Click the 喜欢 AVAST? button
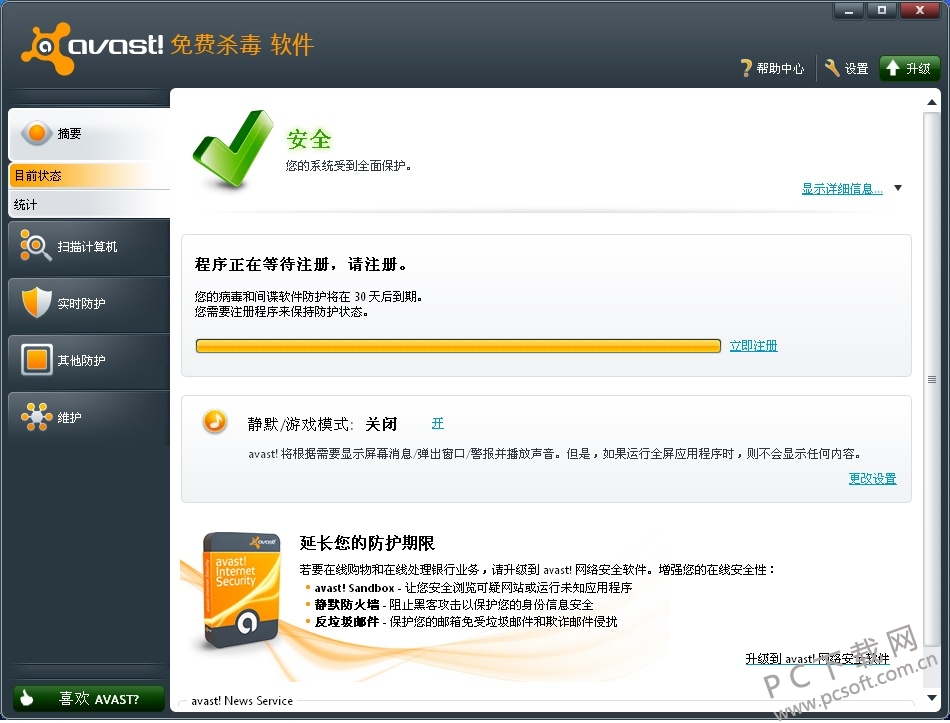 tap(88, 699)
